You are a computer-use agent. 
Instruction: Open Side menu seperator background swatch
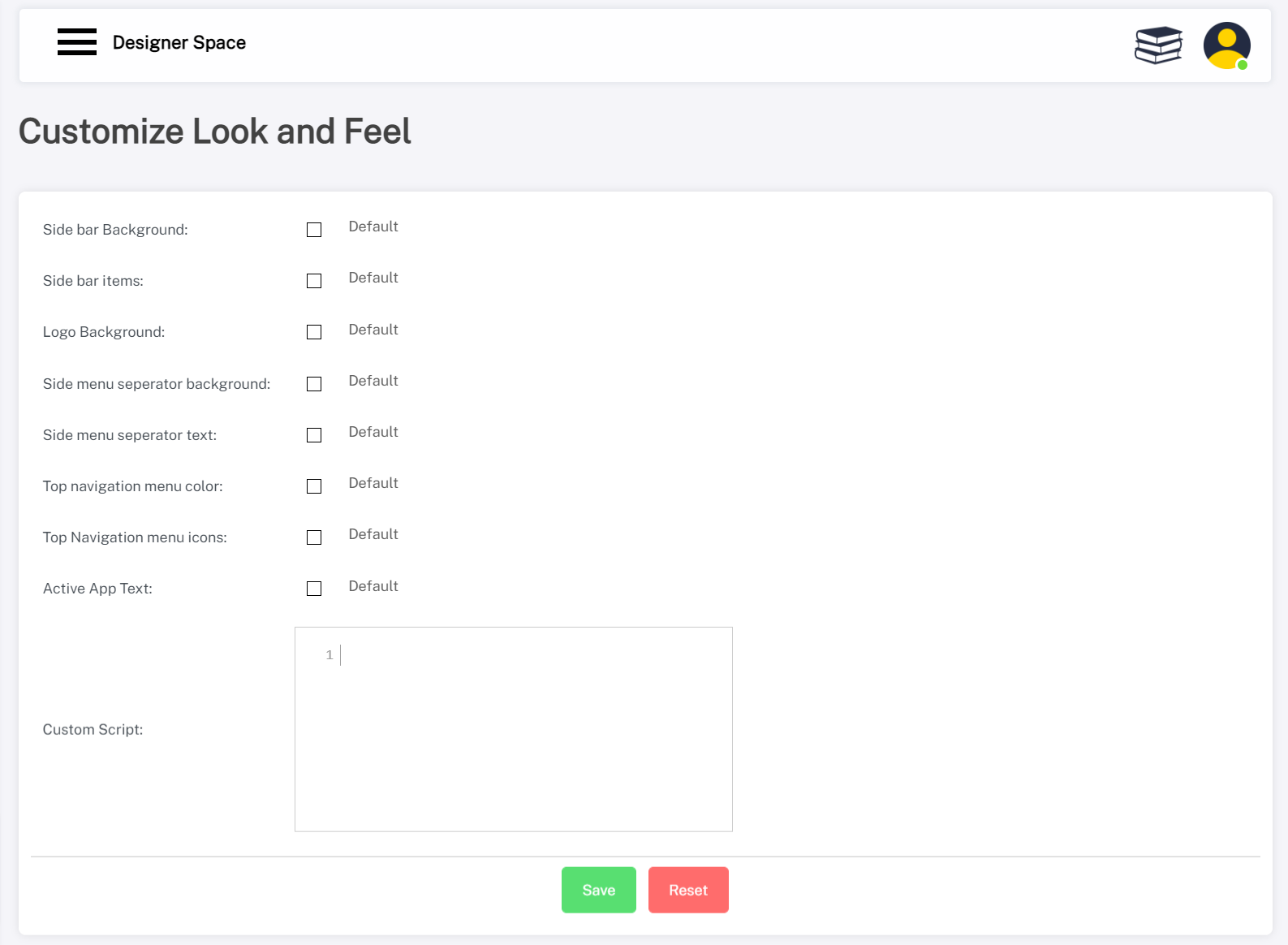[x=314, y=384]
